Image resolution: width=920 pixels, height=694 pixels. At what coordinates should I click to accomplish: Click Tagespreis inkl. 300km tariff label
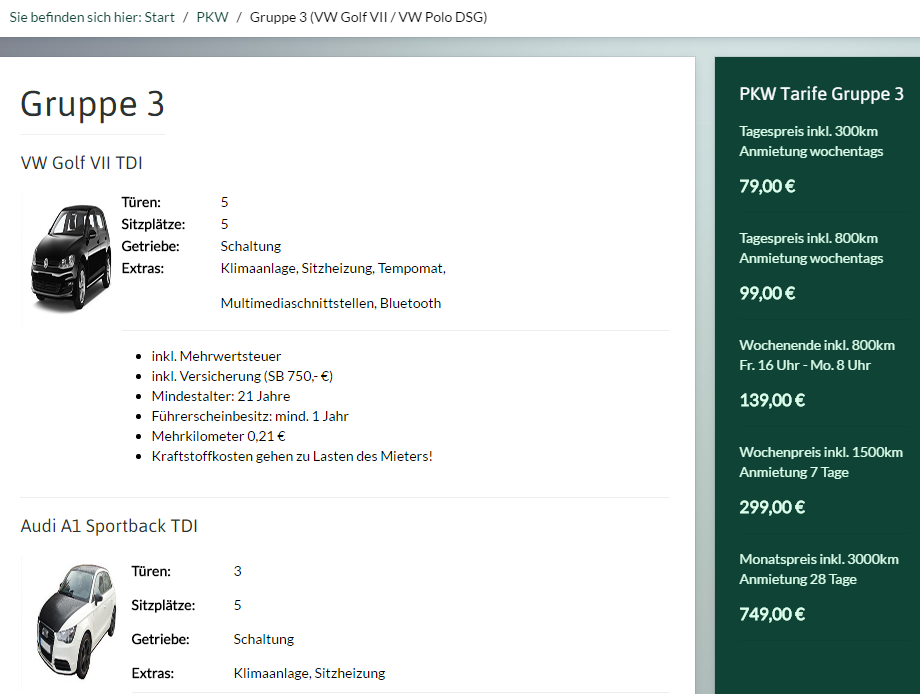(x=809, y=131)
